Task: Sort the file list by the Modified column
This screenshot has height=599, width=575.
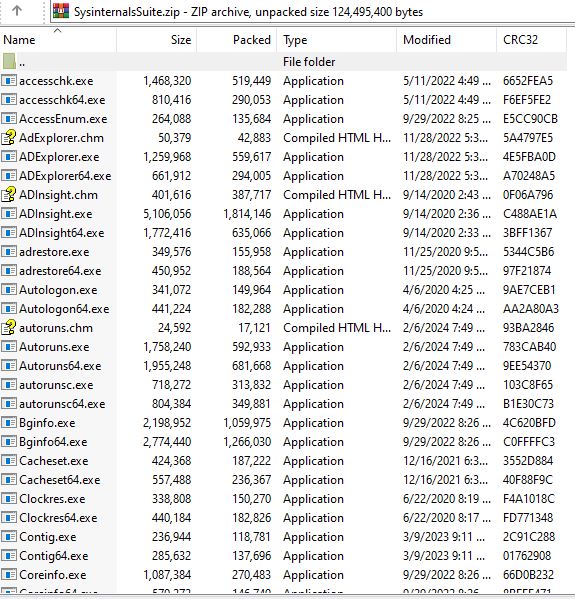Action: pyautogui.click(x=447, y=40)
